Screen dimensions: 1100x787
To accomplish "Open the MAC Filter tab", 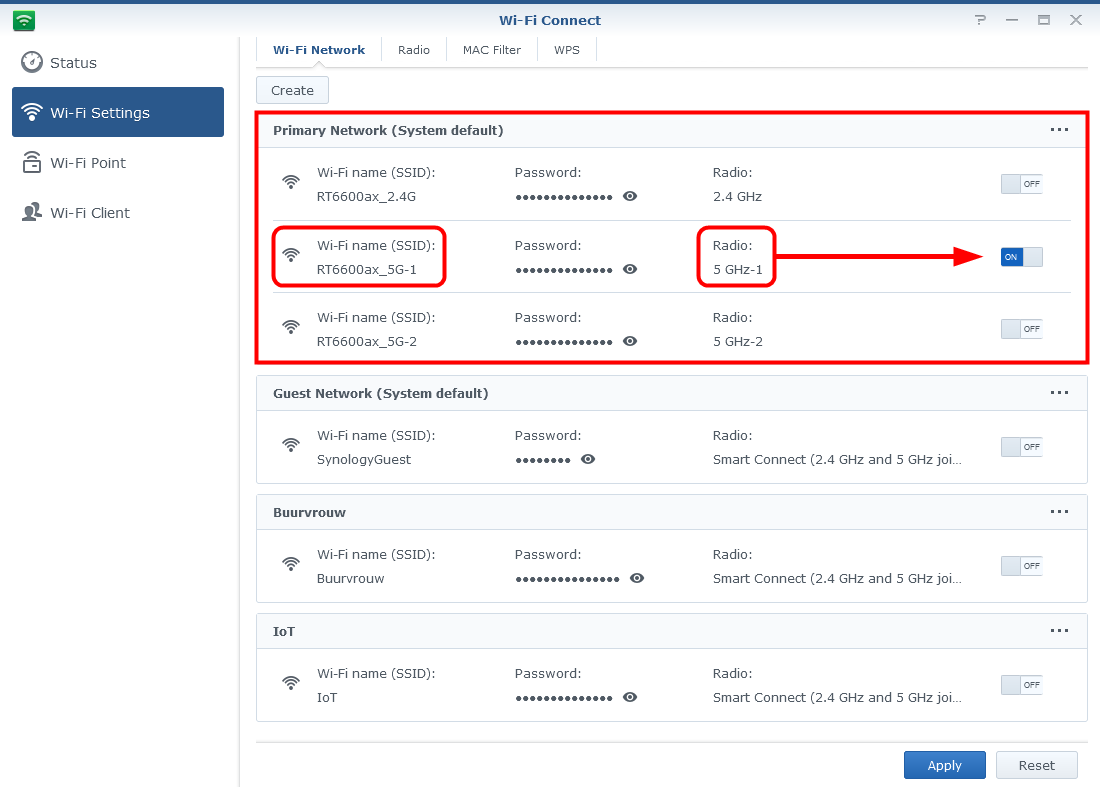I will (492, 50).
